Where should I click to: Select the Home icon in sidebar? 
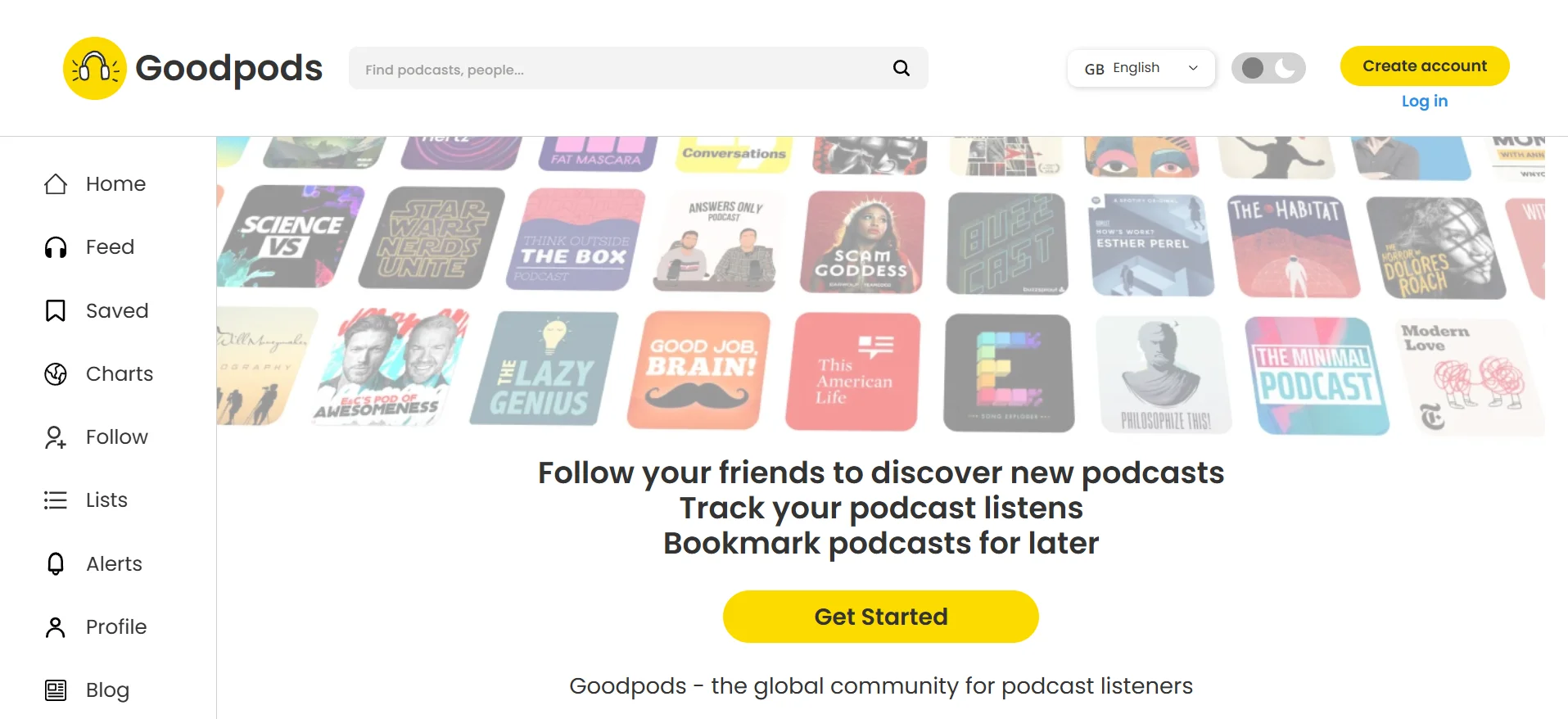[x=54, y=183]
